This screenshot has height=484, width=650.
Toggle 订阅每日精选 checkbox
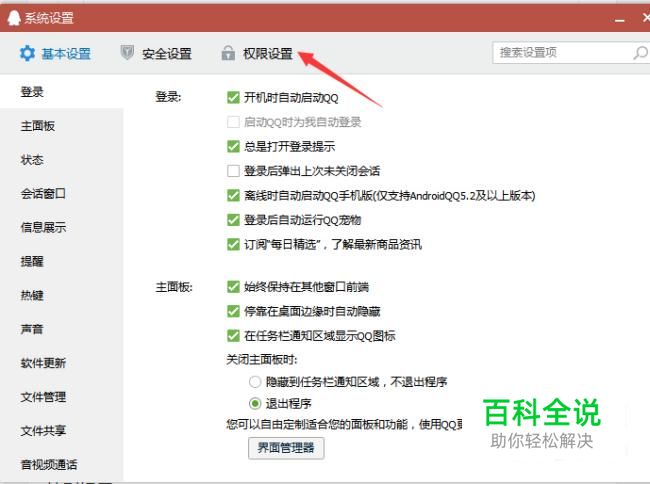(x=233, y=244)
